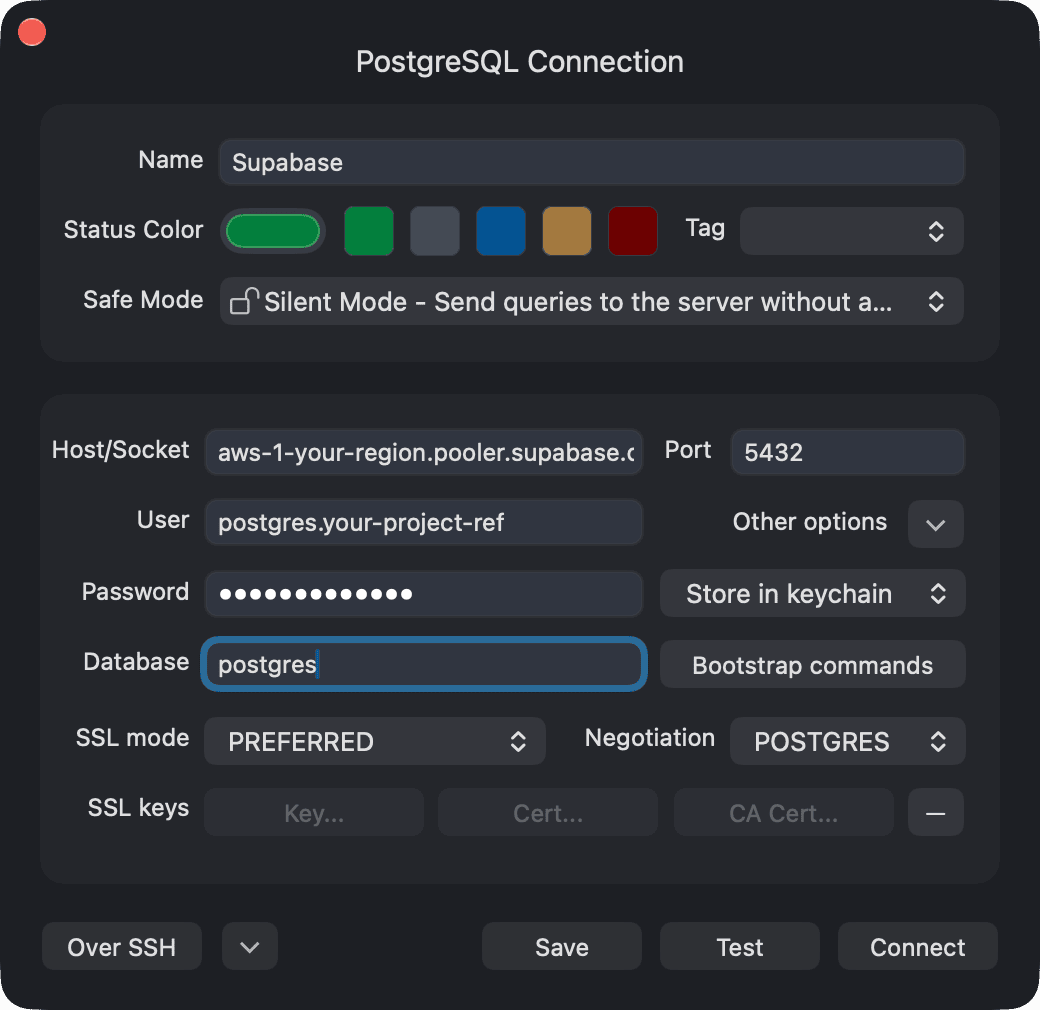Save the connection
The height and width of the screenshot is (1010, 1040).
(561, 946)
